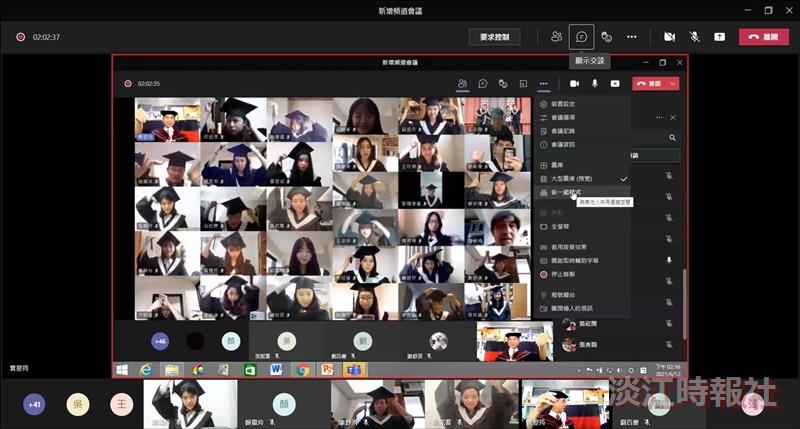Choose 圖庫 gallery view in the menu
Image resolution: width=800 pixels, height=429 pixels.
coord(584,165)
